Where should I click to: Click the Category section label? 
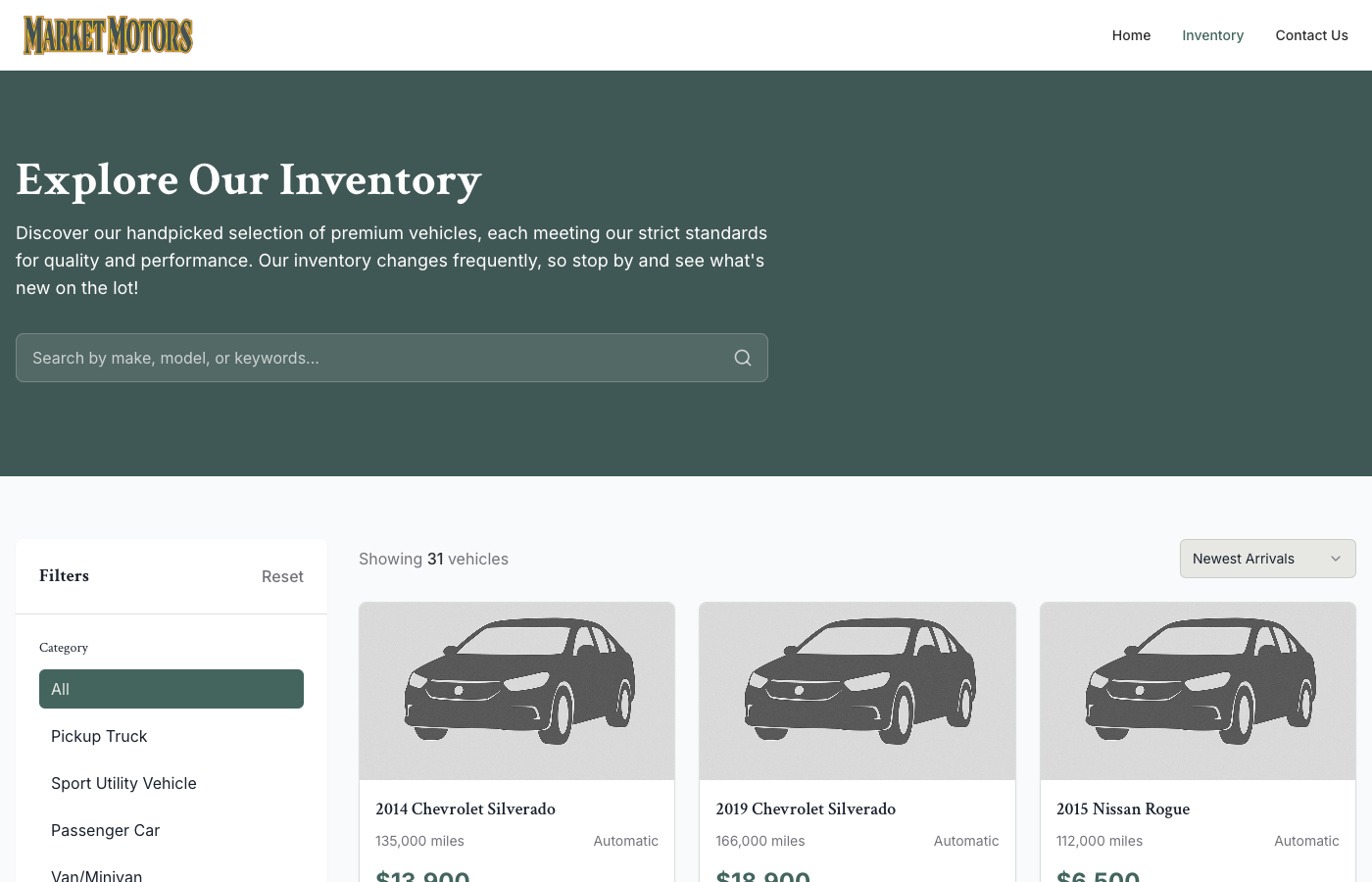tap(64, 648)
